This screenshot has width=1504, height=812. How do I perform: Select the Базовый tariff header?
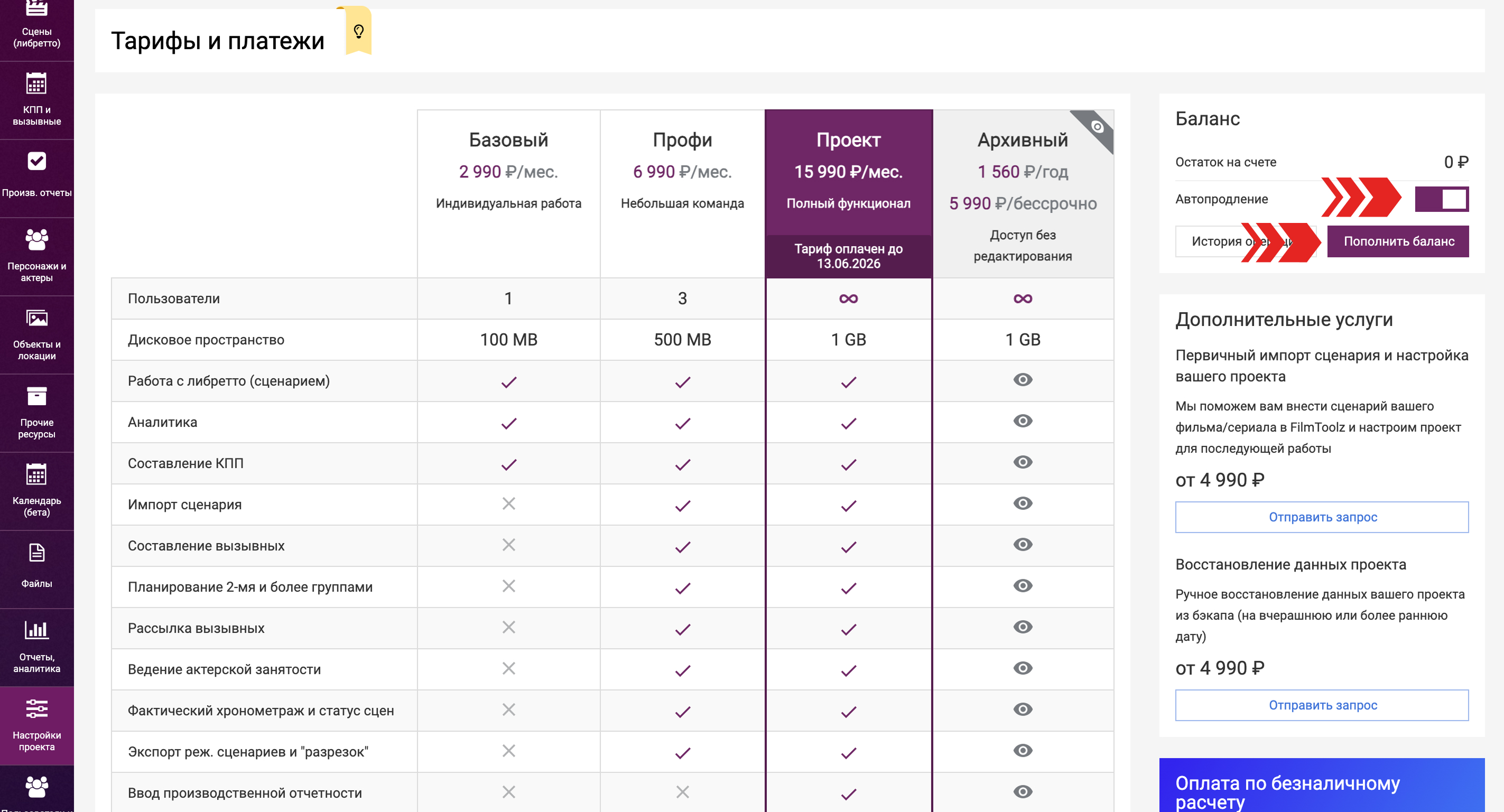508,140
